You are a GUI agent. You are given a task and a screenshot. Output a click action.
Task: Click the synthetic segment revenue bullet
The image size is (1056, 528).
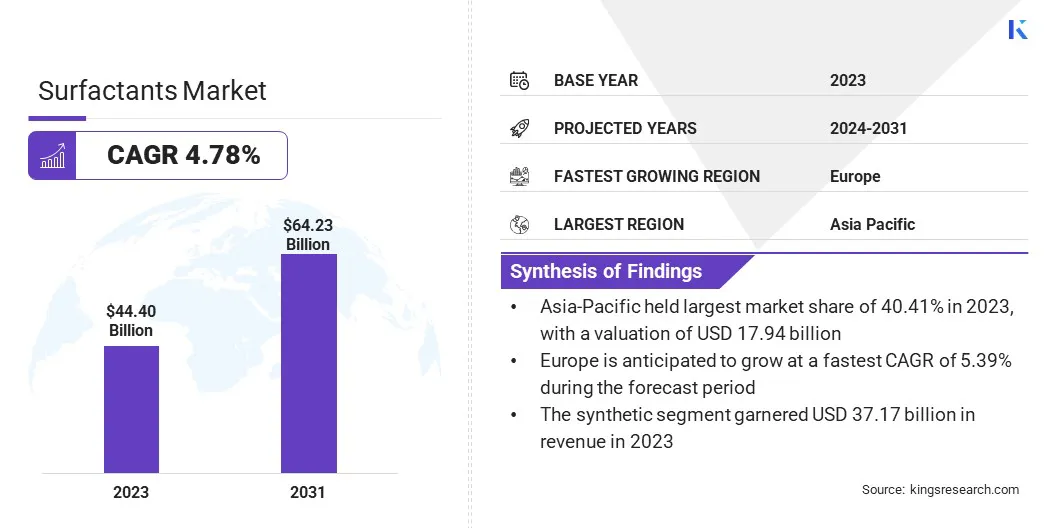[756, 427]
